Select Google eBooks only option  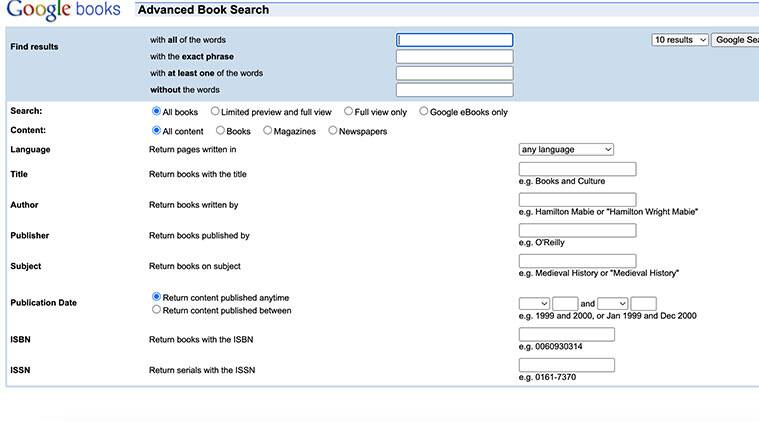424,112
